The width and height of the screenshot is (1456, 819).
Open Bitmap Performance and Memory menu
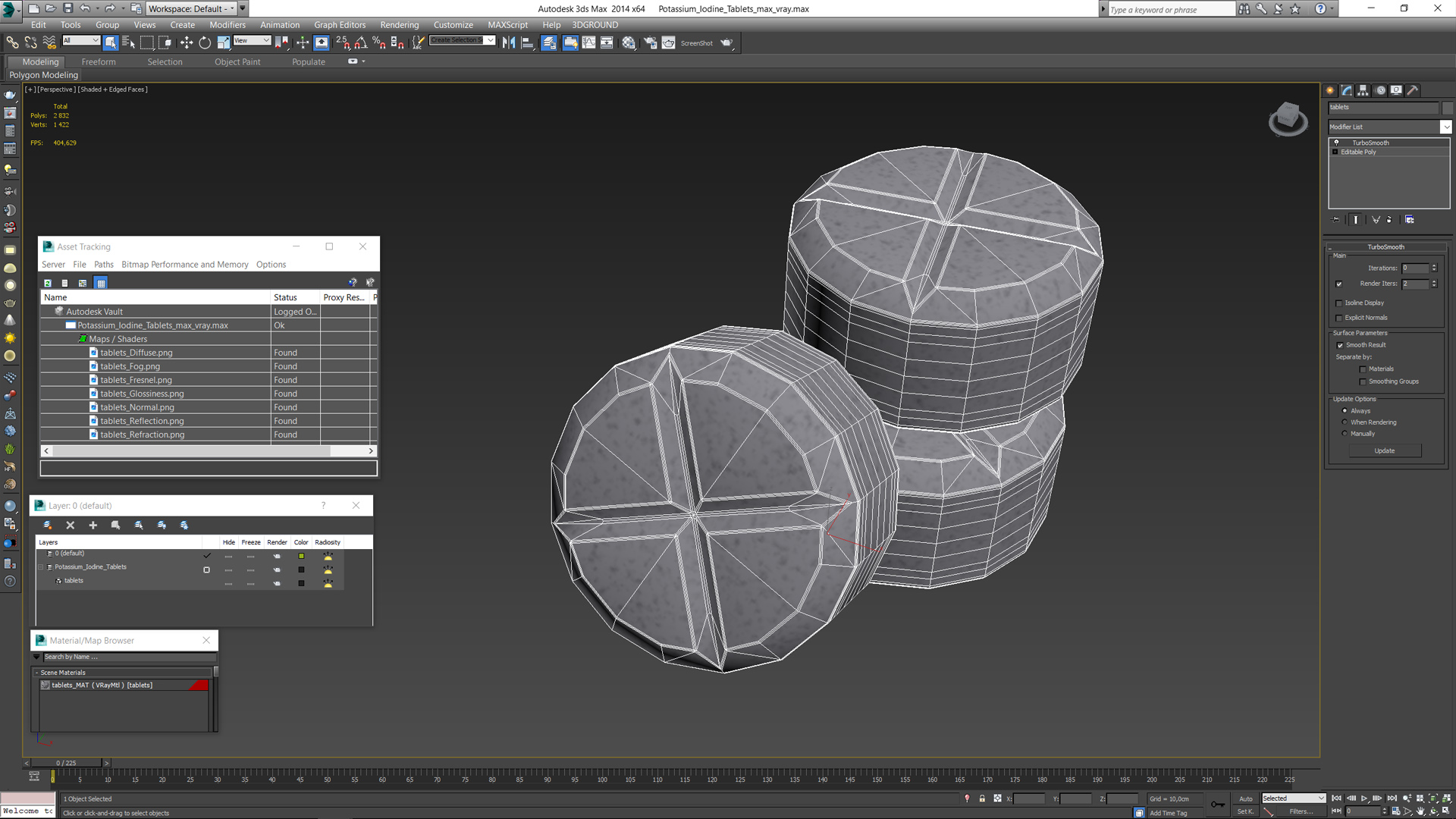(184, 265)
